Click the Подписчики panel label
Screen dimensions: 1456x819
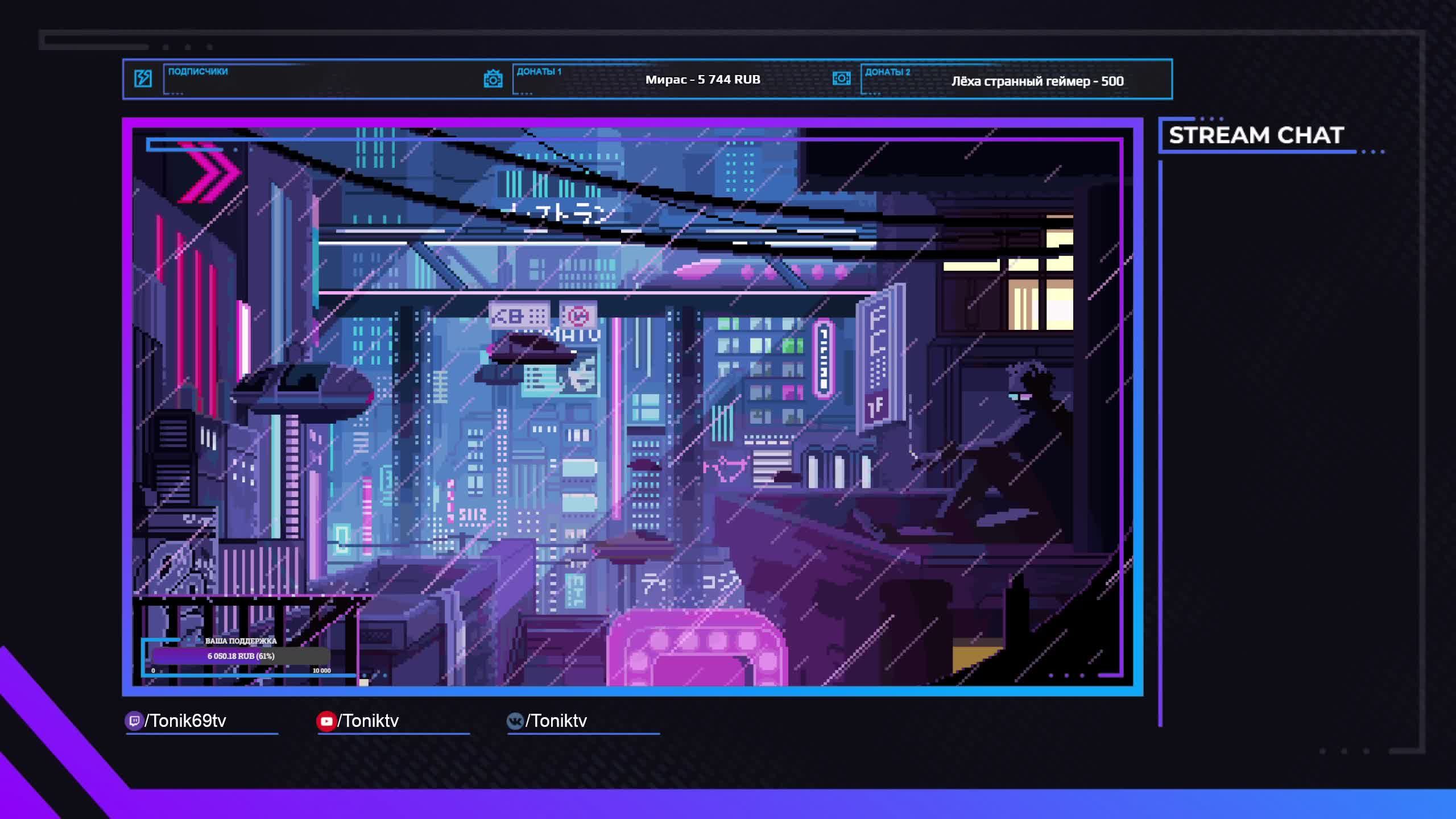point(197,72)
